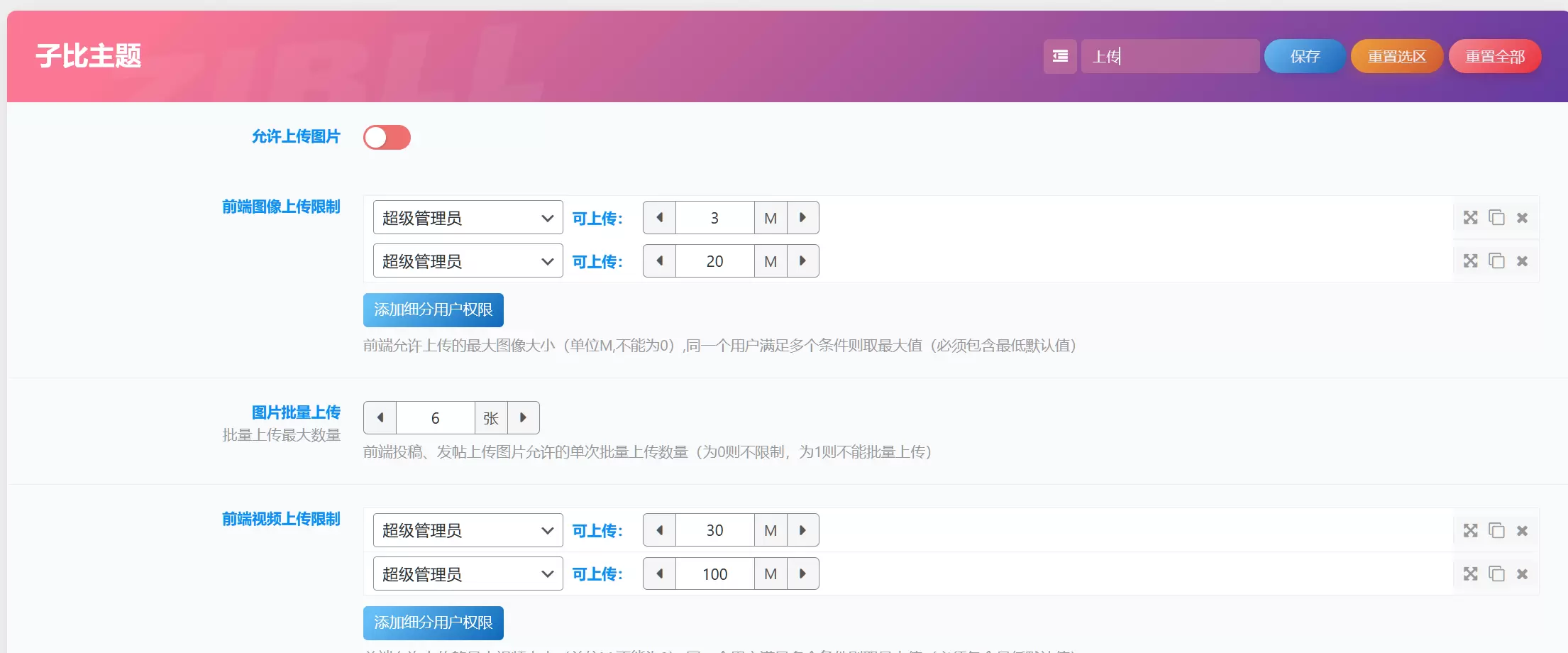This screenshot has height=653, width=1568.
Task: Add user permission under video upload limit
Action: [434, 623]
